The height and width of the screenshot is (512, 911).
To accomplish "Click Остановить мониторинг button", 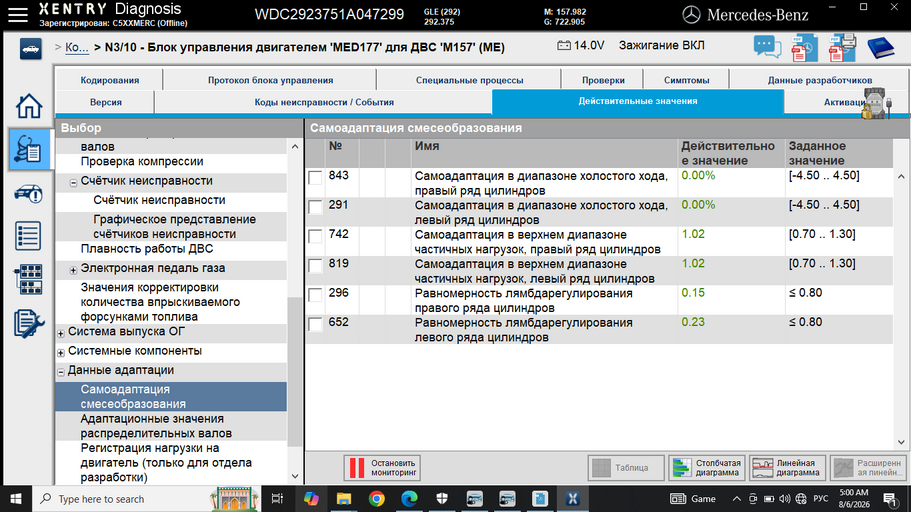I will coord(382,467).
